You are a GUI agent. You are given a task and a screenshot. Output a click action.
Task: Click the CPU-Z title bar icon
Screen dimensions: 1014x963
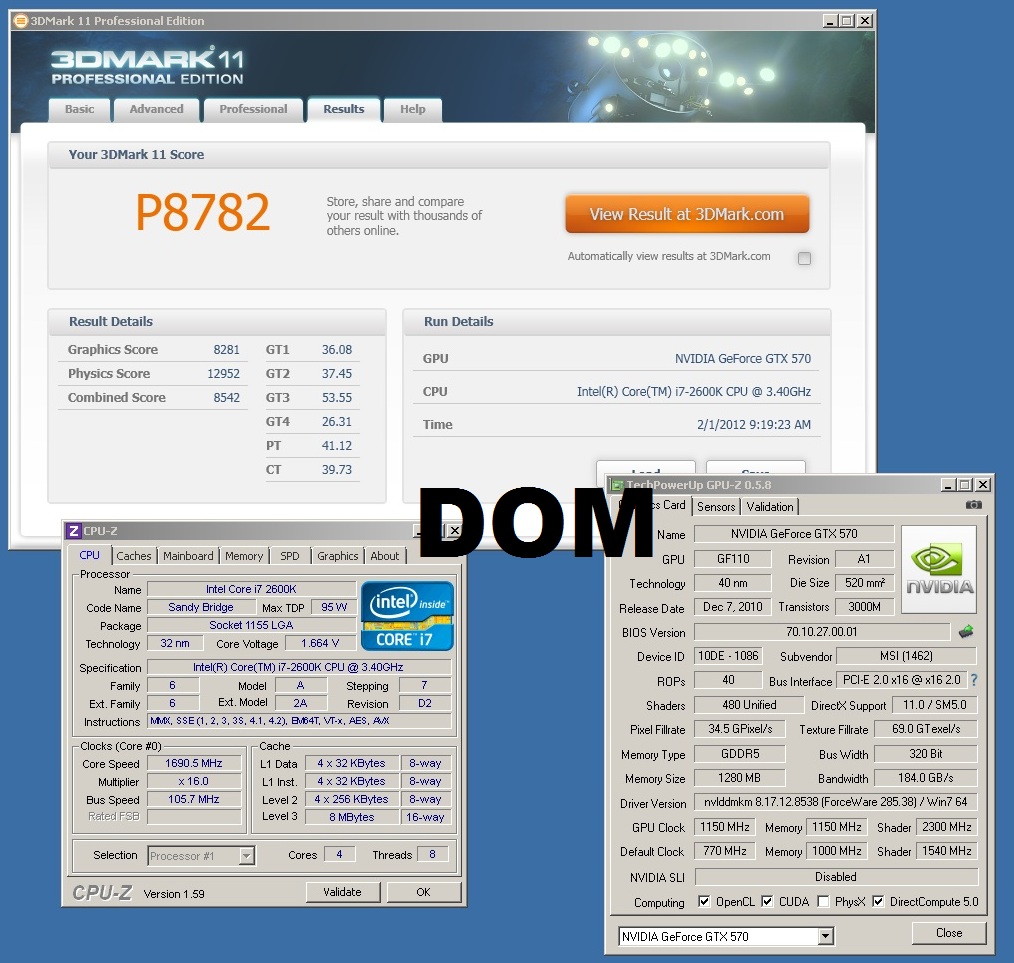coord(73,531)
